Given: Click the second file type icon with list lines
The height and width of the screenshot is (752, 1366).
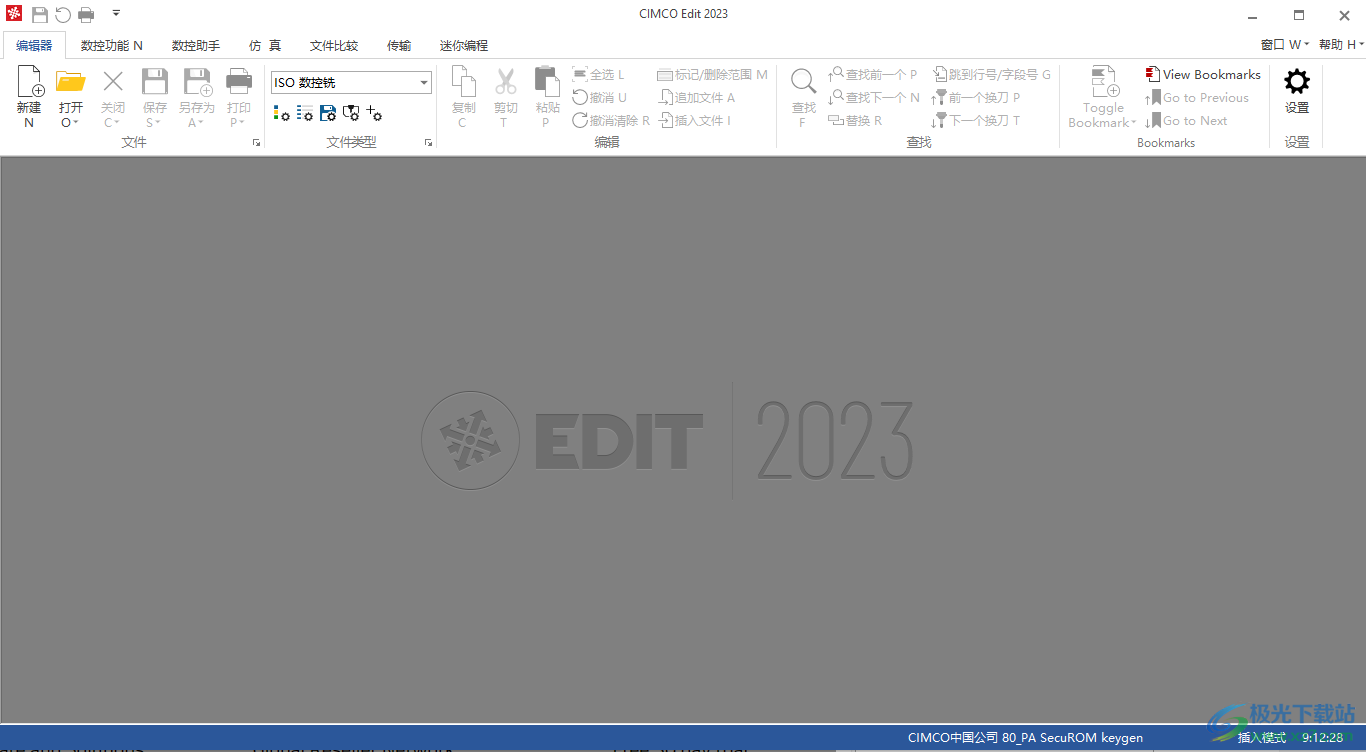Looking at the screenshot, I should click(305, 113).
